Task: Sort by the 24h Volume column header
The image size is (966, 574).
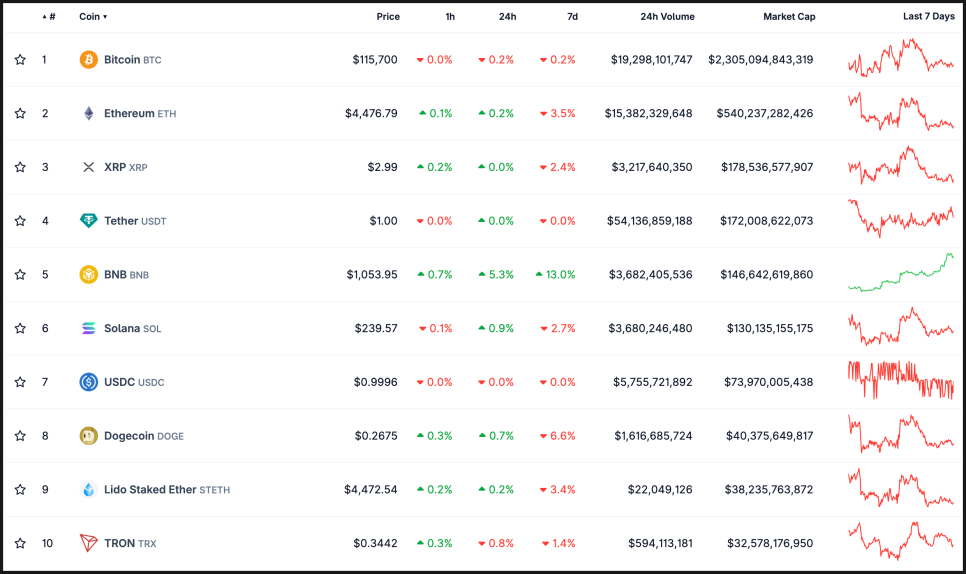Action: (x=667, y=17)
